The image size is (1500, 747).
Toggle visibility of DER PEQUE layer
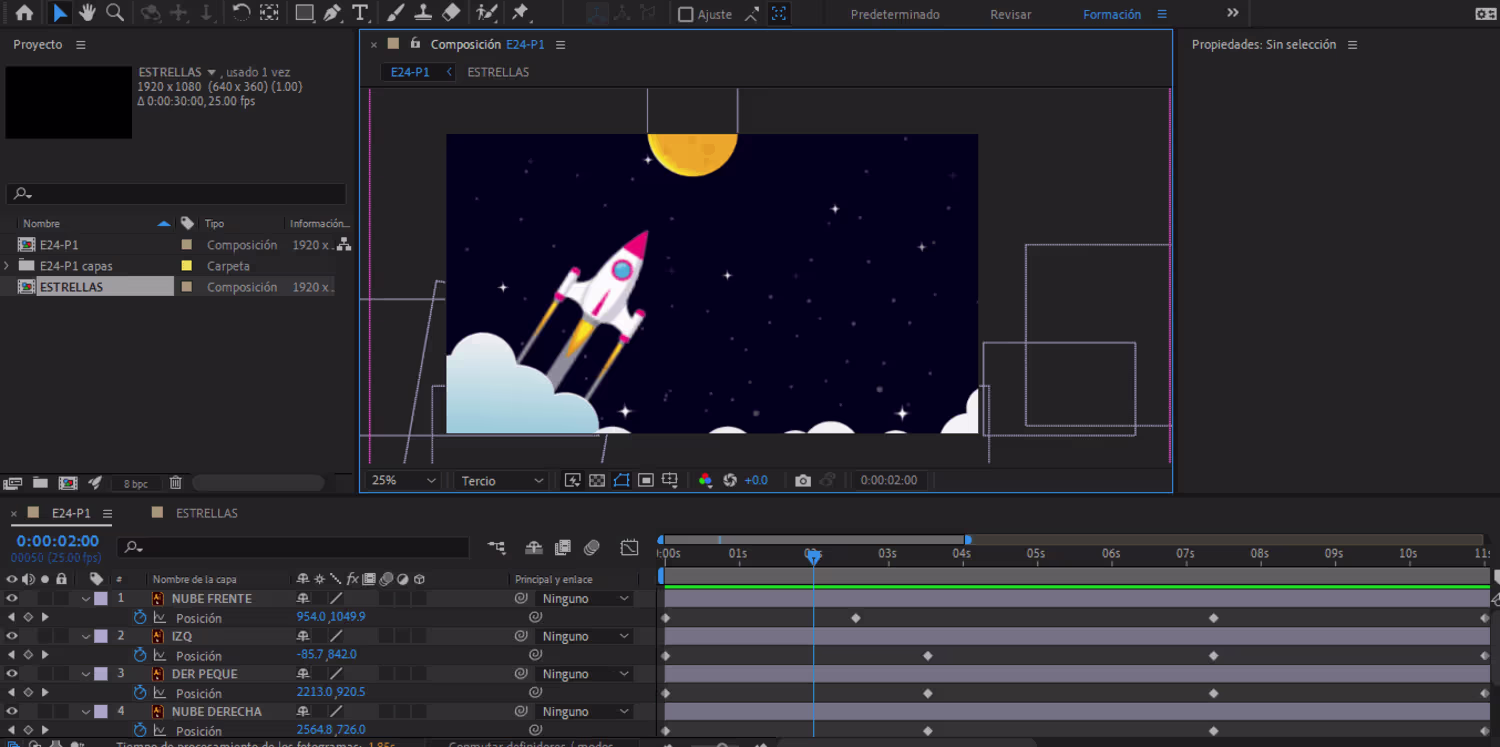click(12, 674)
